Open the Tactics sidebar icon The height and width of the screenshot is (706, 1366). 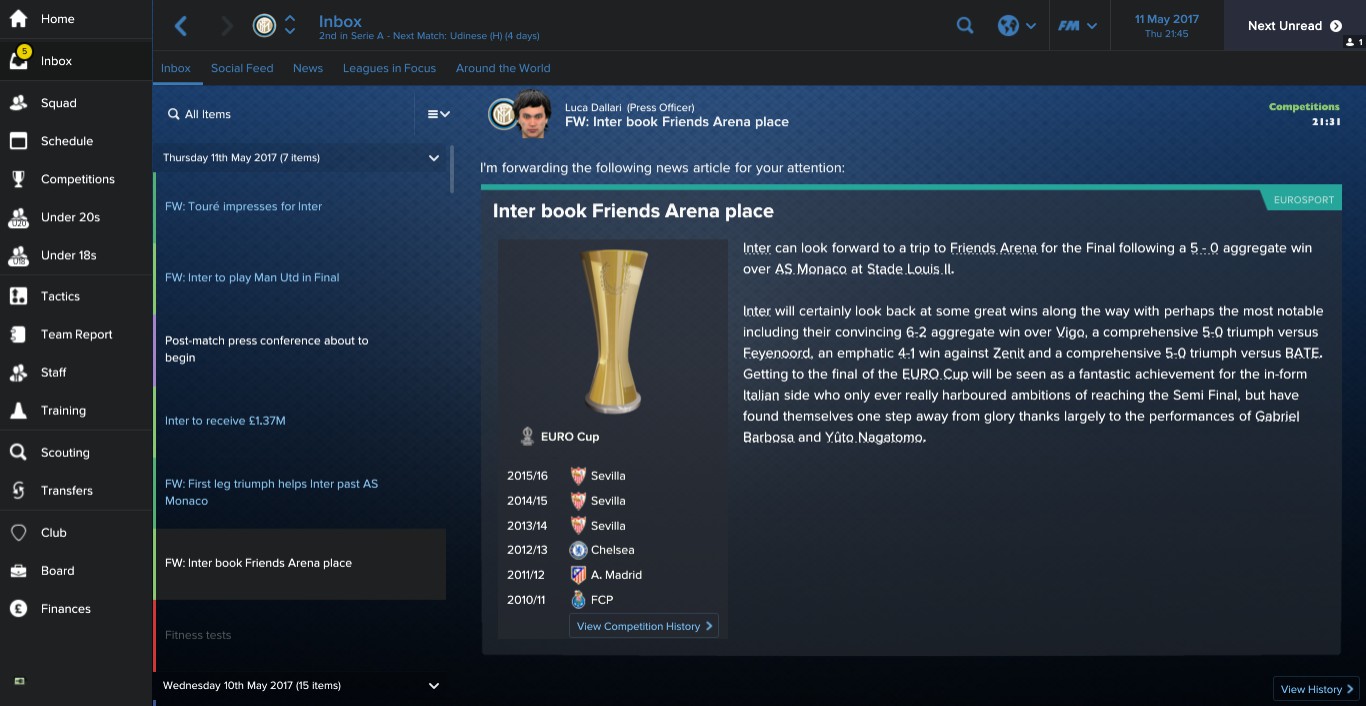[x=18, y=296]
